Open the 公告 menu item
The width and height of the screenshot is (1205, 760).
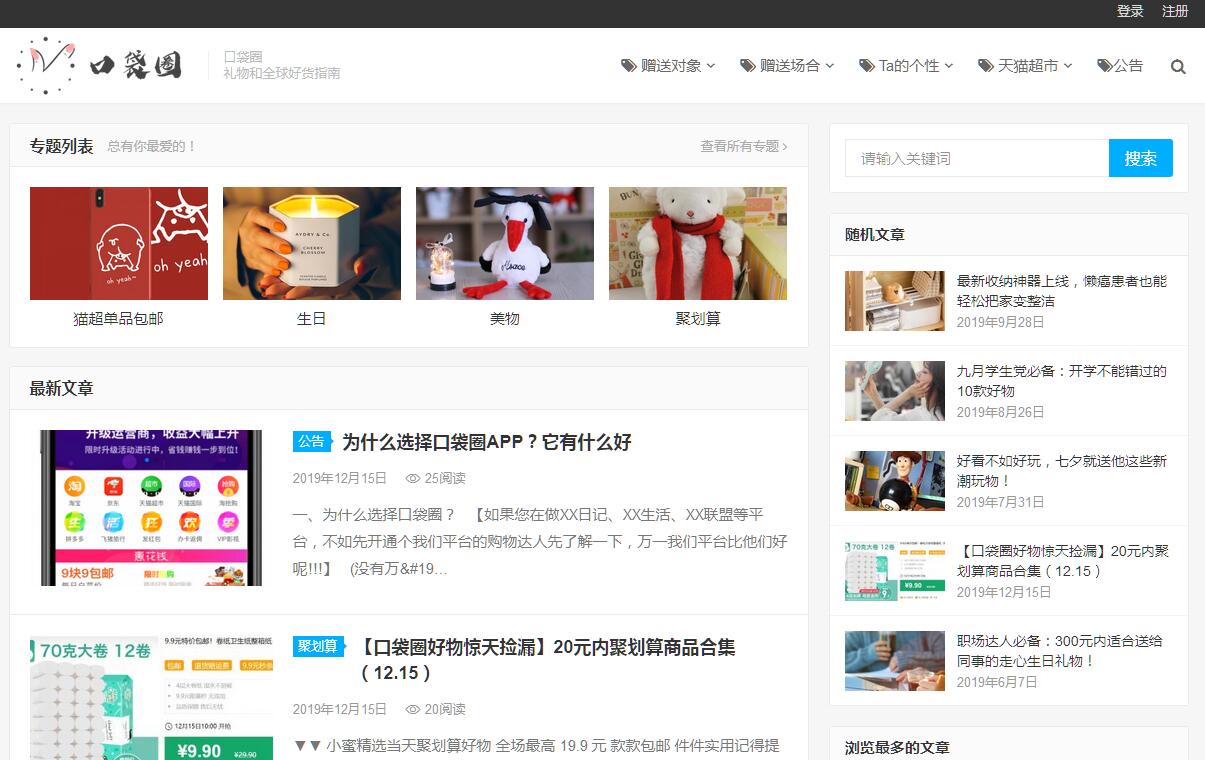[x=1120, y=66]
